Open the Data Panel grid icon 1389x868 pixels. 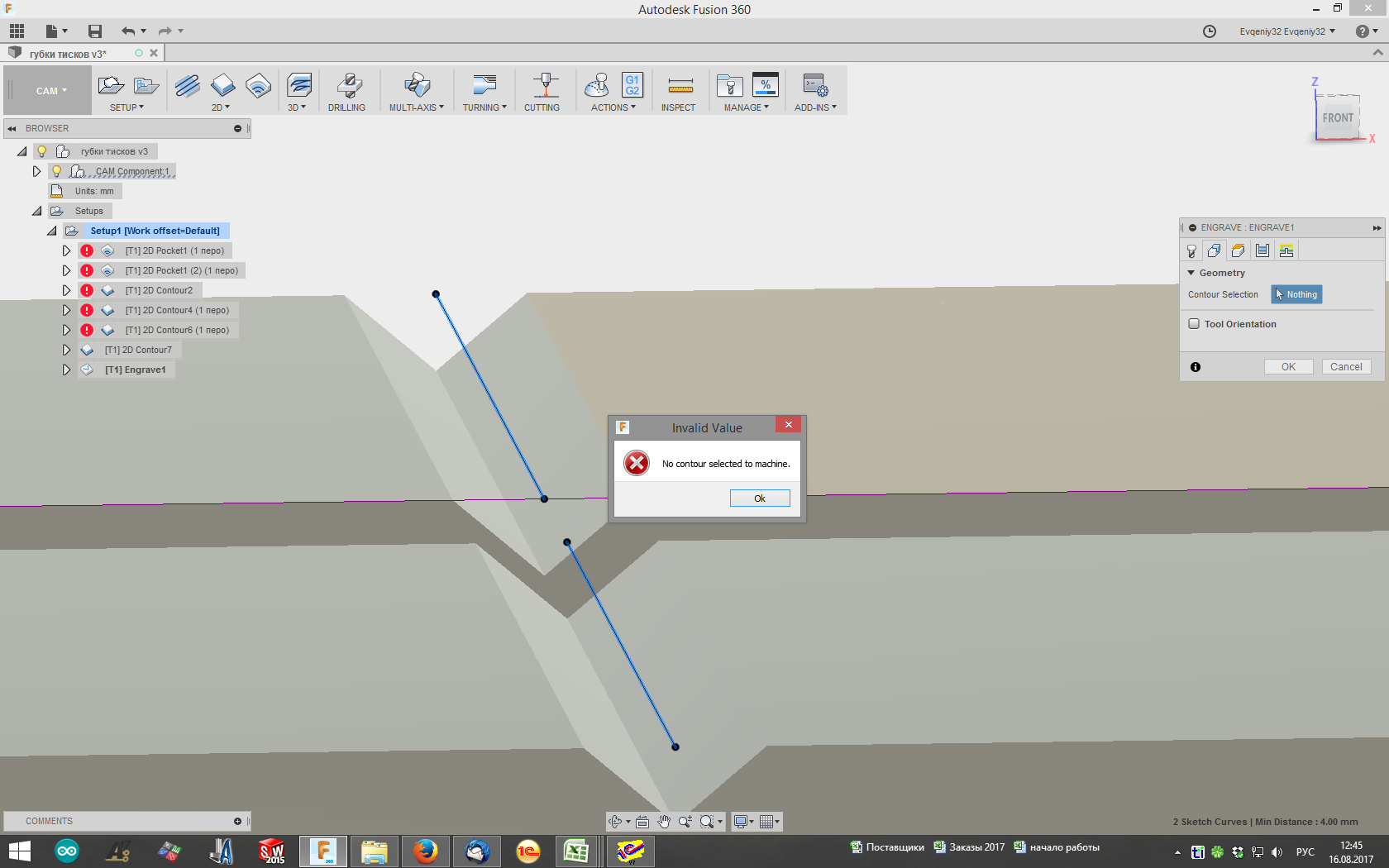(x=17, y=31)
